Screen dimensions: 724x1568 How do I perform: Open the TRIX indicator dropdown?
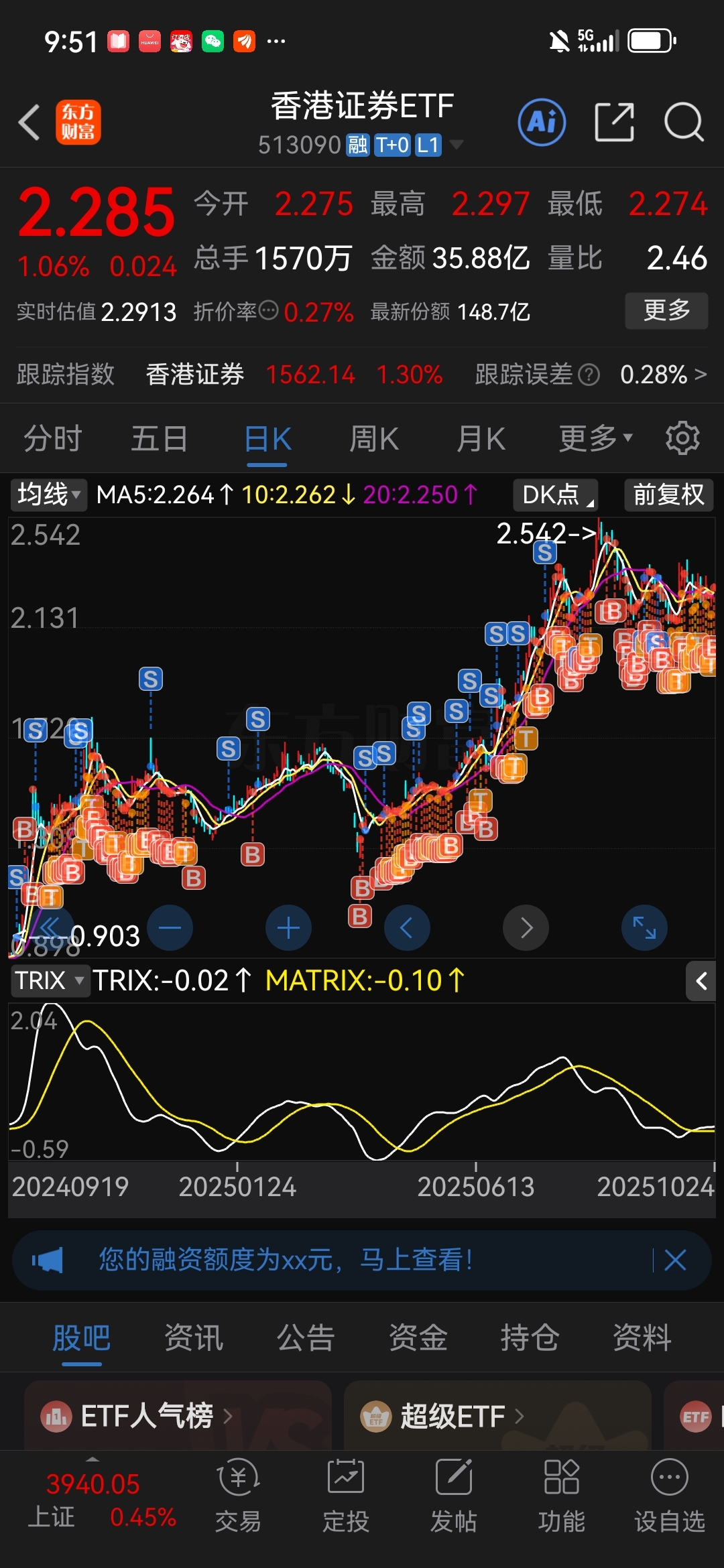coord(50,981)
